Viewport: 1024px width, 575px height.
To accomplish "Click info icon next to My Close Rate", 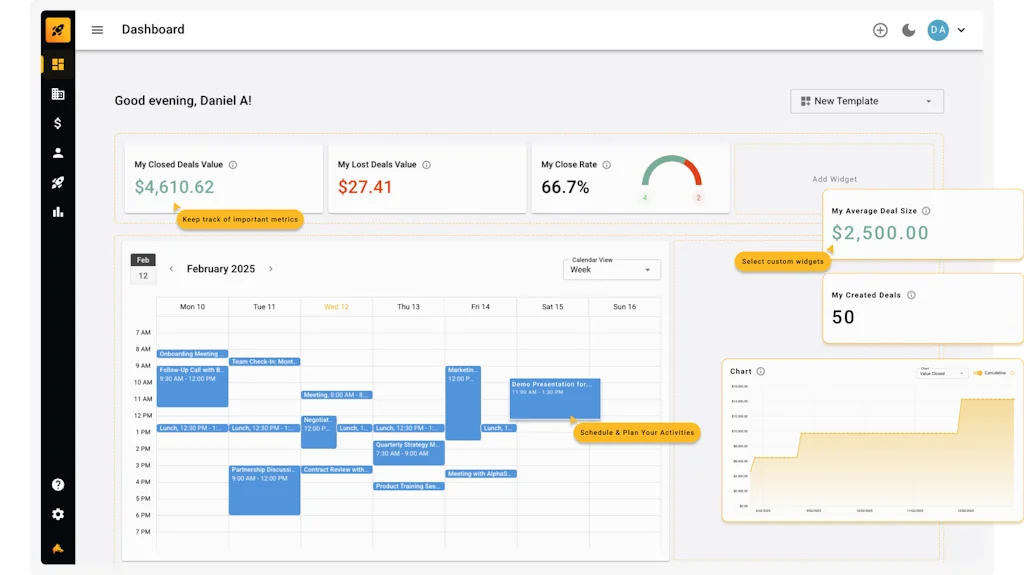I will [607, 165].
